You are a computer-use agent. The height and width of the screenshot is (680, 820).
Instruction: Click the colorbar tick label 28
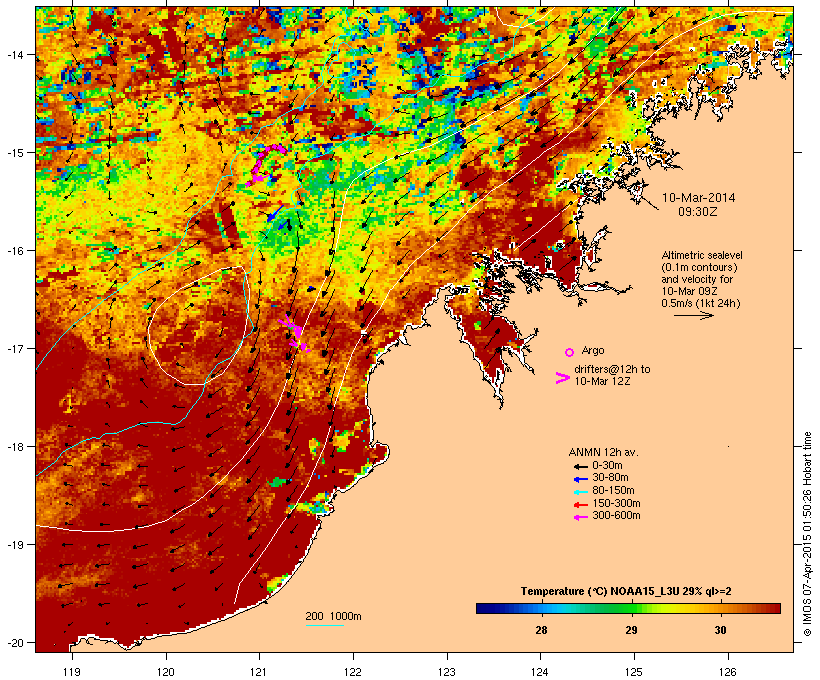(541, 630)
